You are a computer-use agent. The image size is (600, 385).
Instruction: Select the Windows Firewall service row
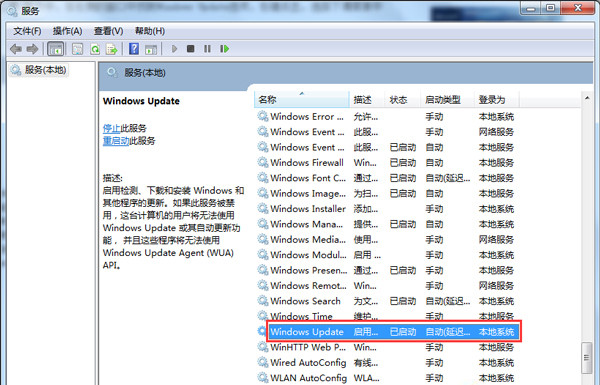point(386,163)
